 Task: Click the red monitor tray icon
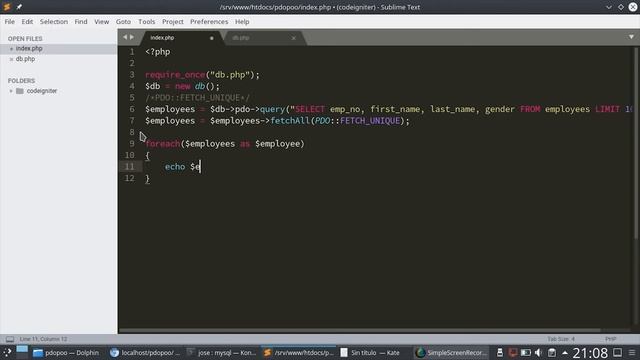coord(513,353)
